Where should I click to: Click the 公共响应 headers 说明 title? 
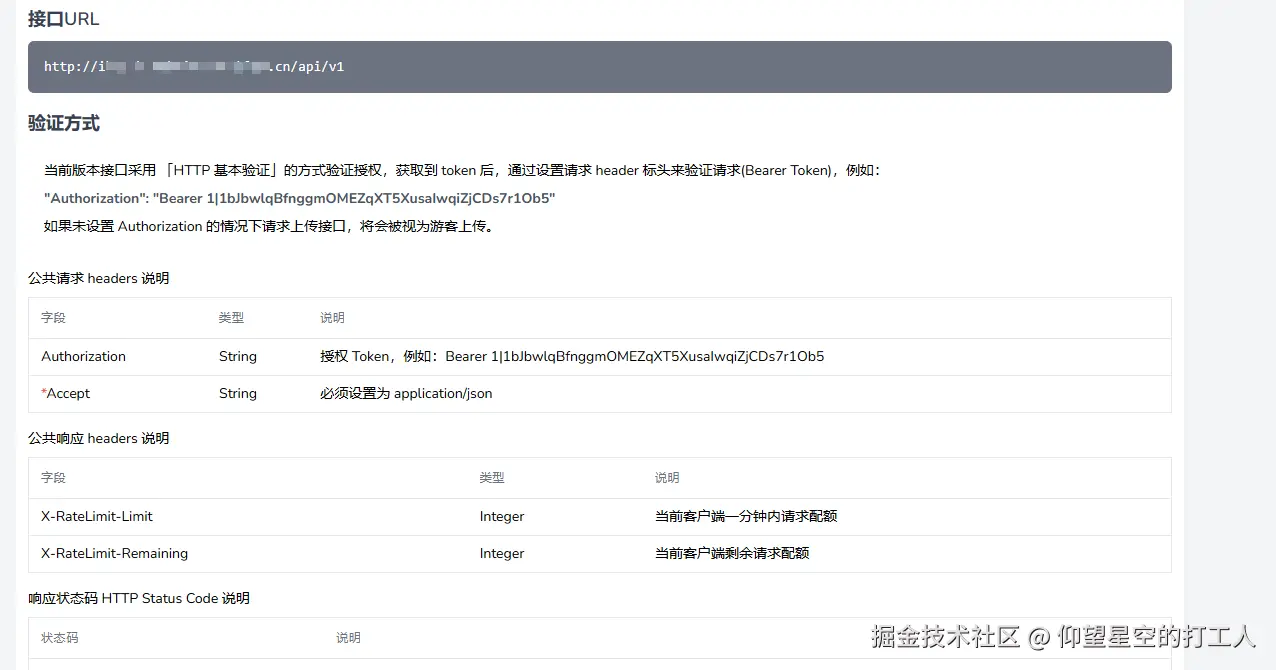tap(99, 438)
